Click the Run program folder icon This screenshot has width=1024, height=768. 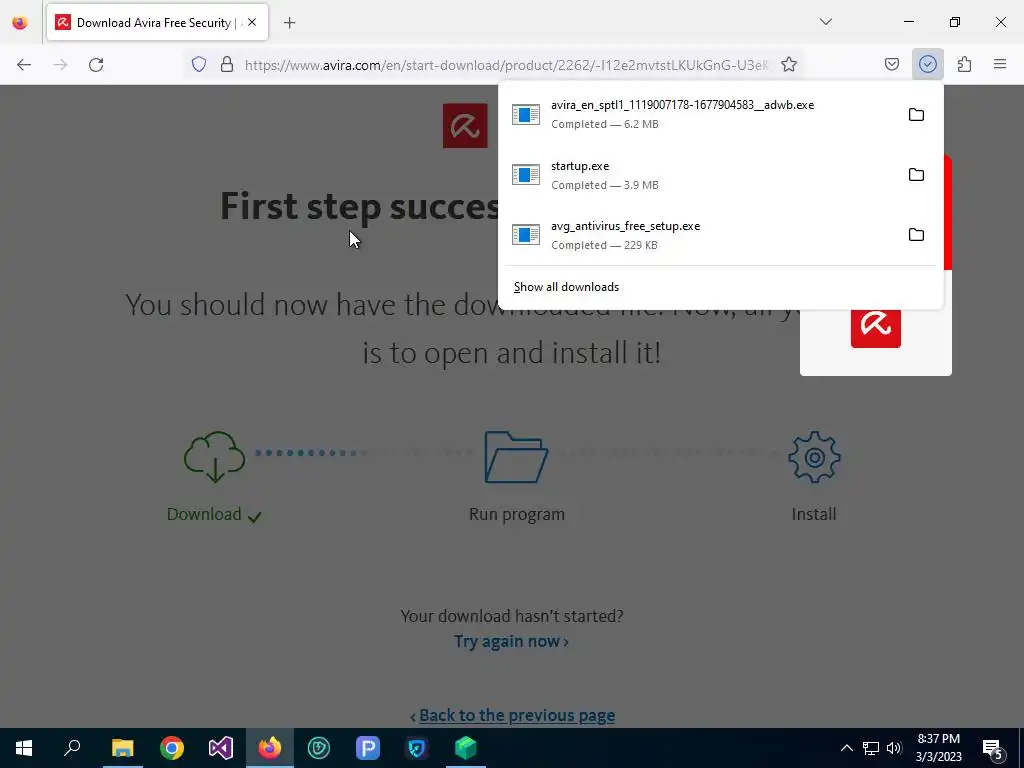coord(516,456)
